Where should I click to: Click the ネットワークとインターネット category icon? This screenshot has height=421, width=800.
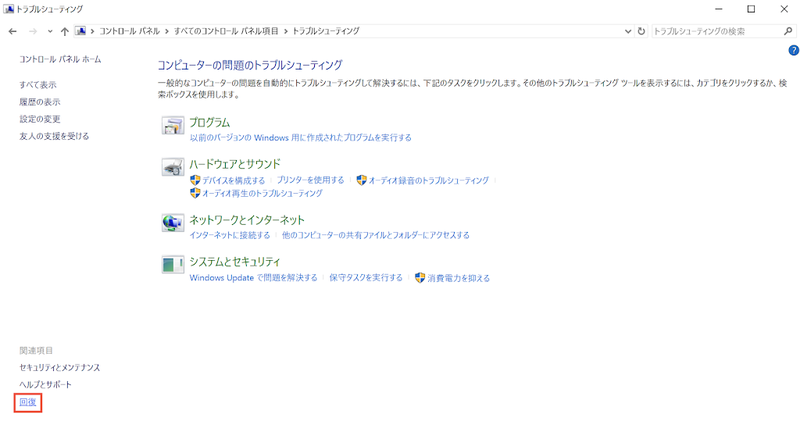pyautogui.click(x=174, y=223)
